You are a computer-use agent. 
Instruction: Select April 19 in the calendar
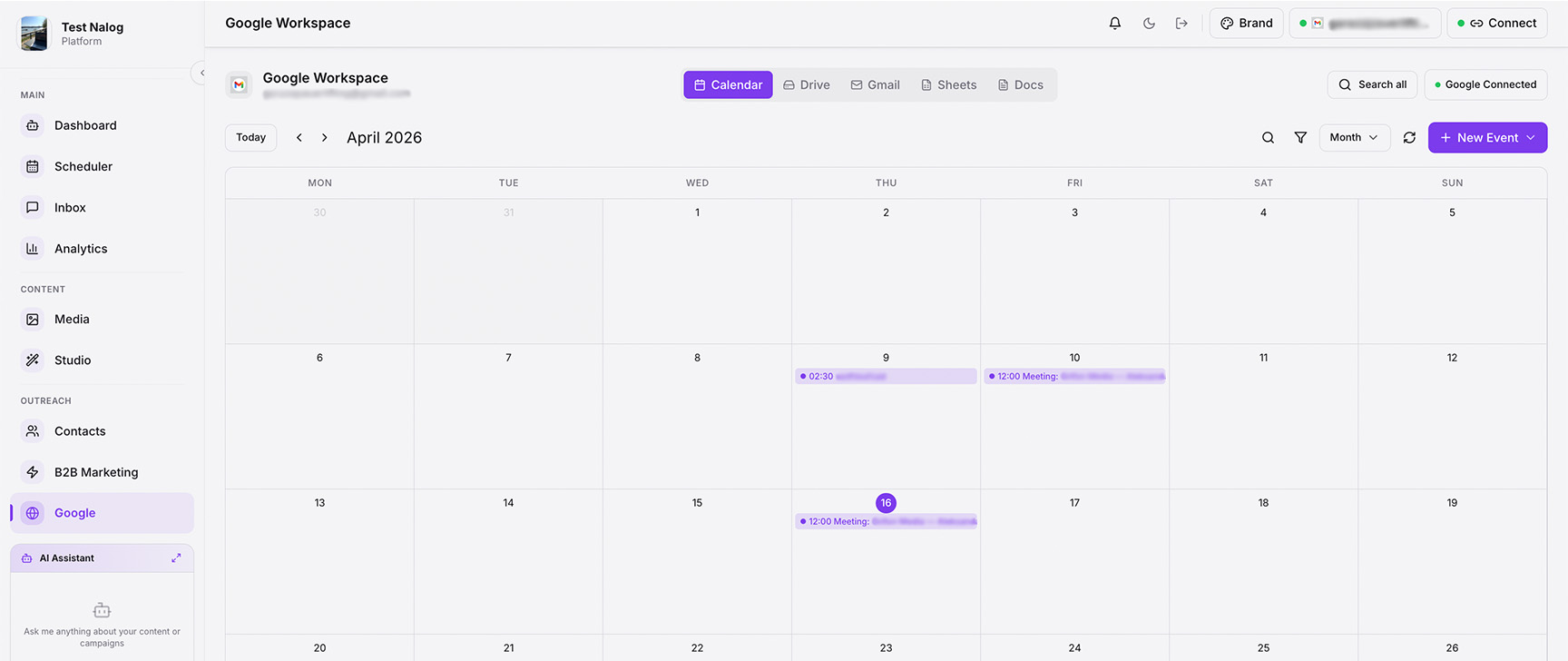click(x=1452, y=503)
